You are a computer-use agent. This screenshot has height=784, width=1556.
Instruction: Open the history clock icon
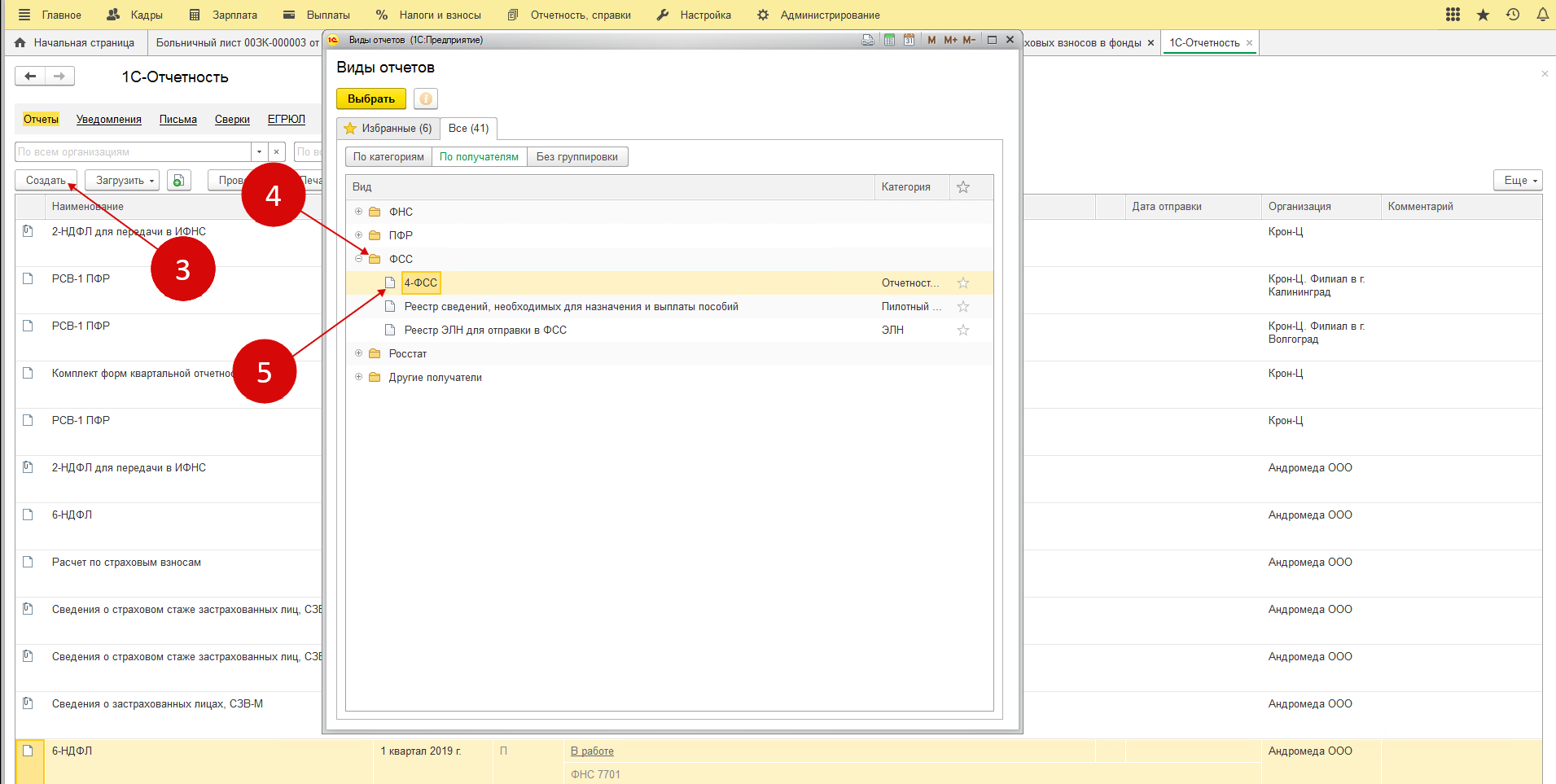pyautogui.click(x=1513, y=15)
